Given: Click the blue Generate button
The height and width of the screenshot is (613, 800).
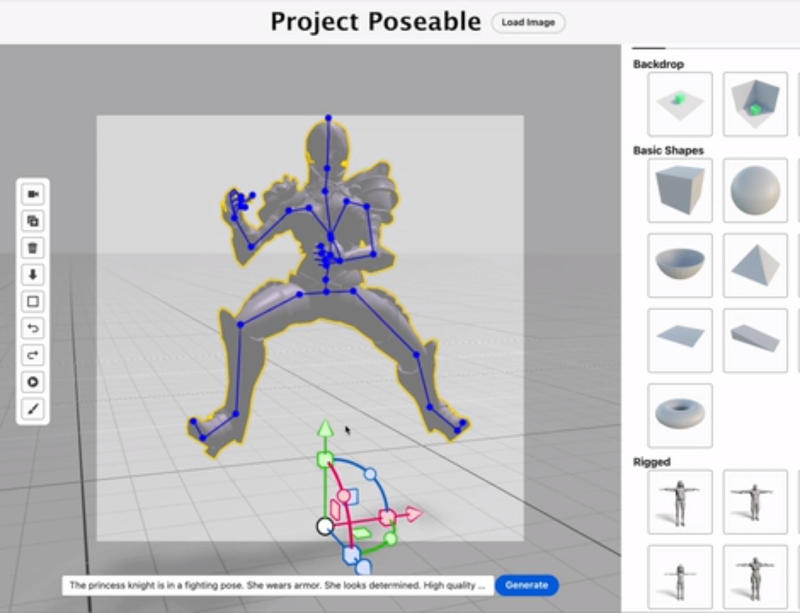Looking at the screenshot, I should [526, 585].
